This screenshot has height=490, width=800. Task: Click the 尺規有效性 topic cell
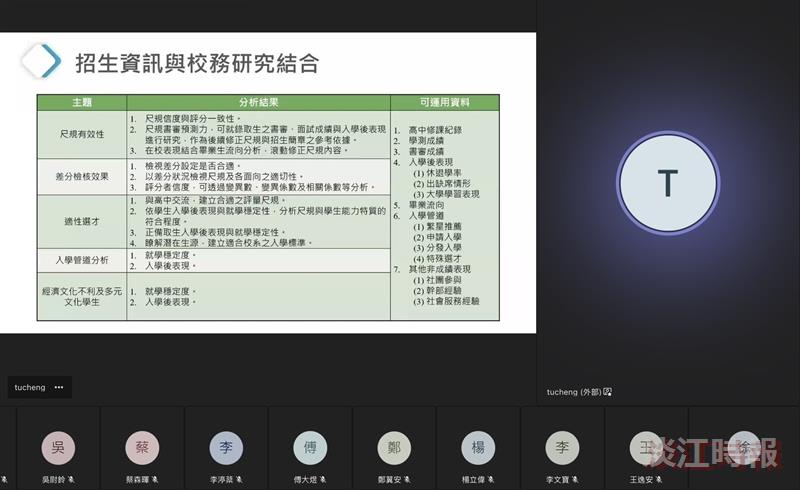point(82,134)
